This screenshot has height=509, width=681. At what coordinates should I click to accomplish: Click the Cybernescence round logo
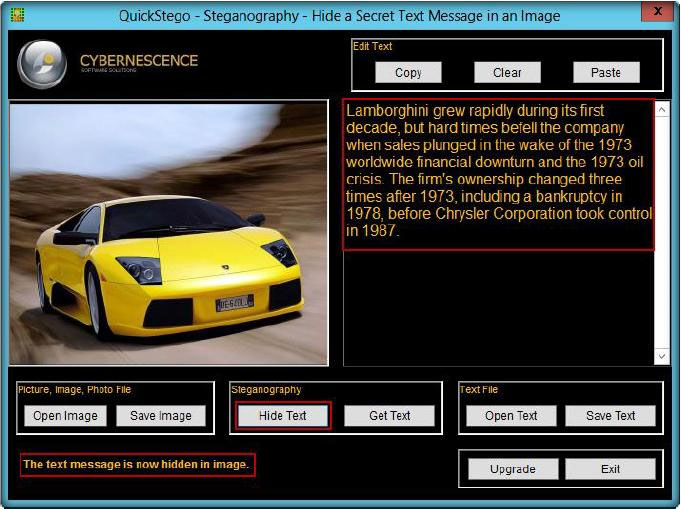pyautogui.click(x=42, y=64)
